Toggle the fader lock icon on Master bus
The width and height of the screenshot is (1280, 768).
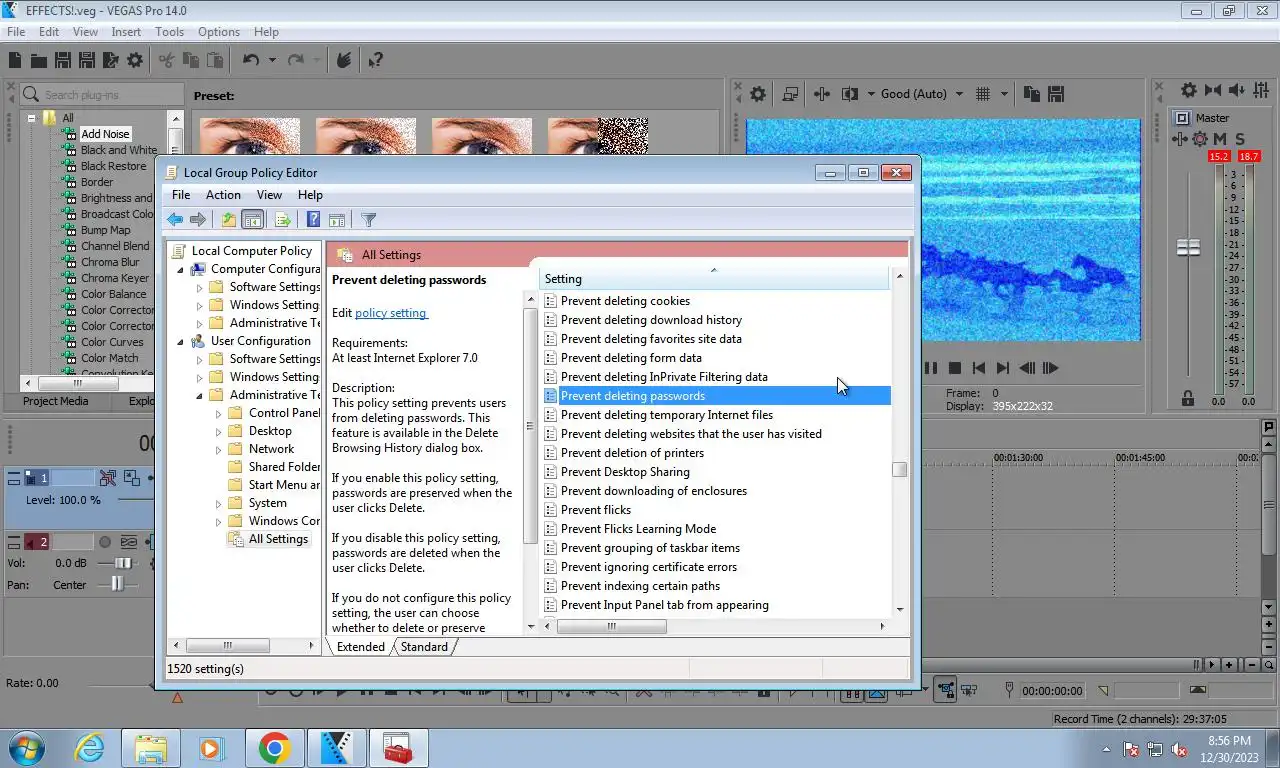coord(1188,397)
